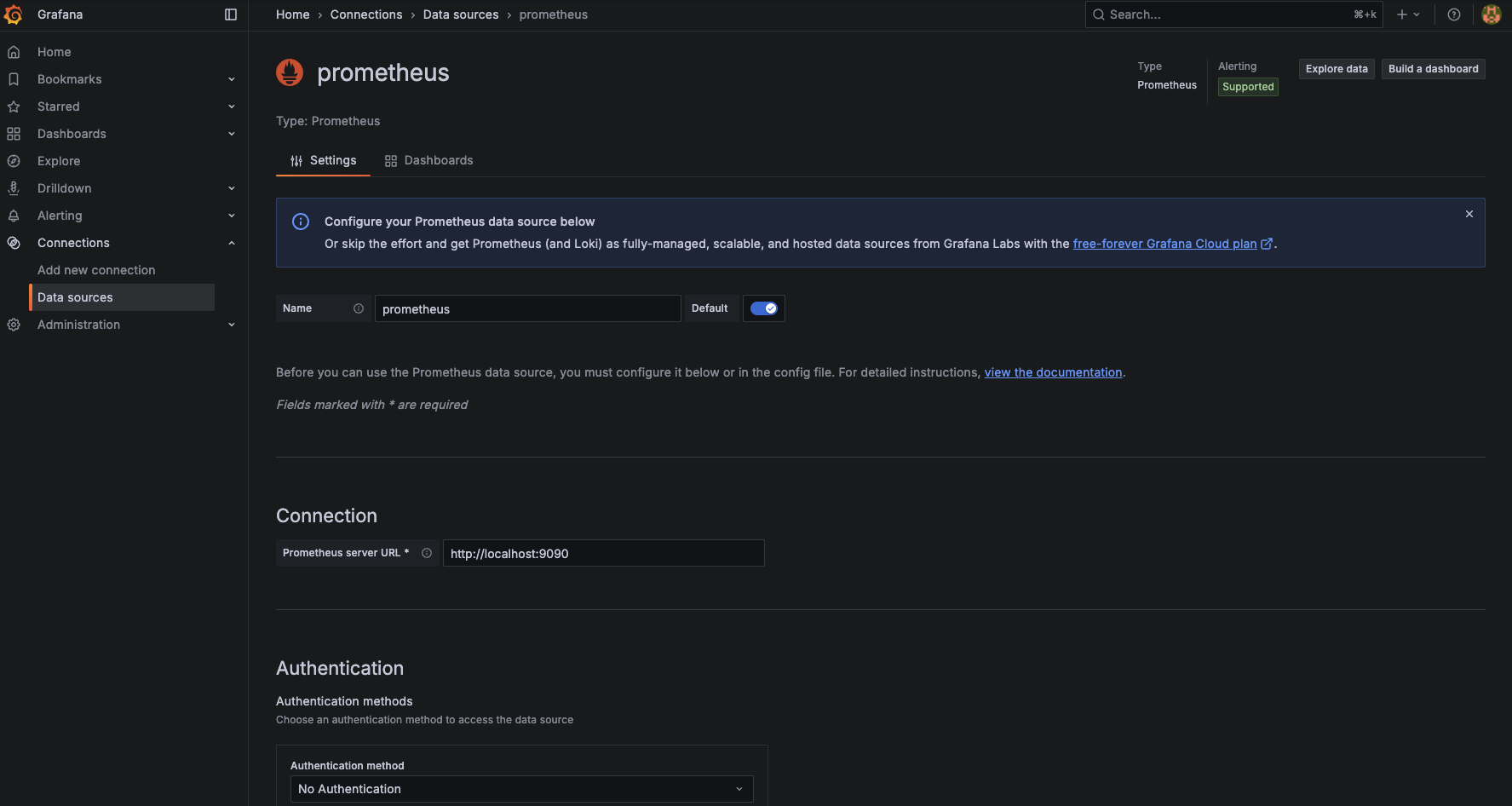This screenshot has height=806, width=1512.
Task: Select Data sources in sidebar
Action: point(122,297)
